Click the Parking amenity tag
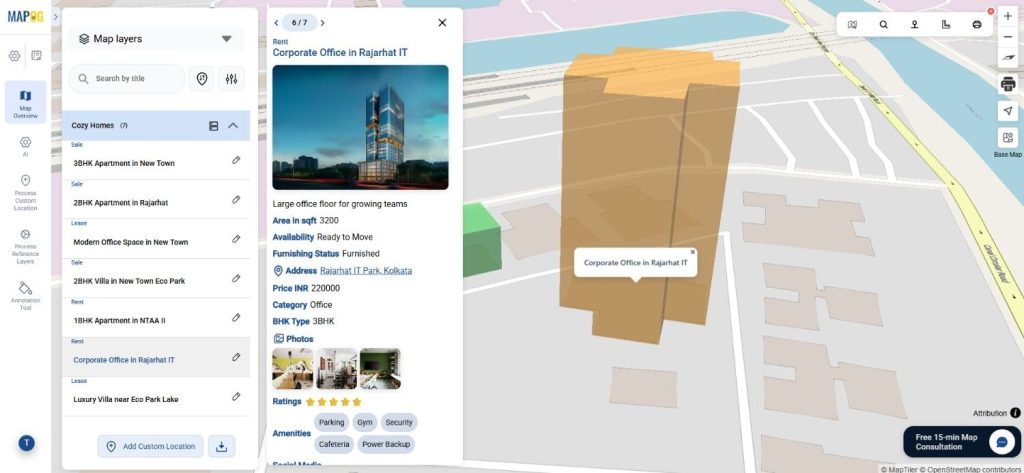Screen dimensions: 1024x473 (x=332, y=423)
